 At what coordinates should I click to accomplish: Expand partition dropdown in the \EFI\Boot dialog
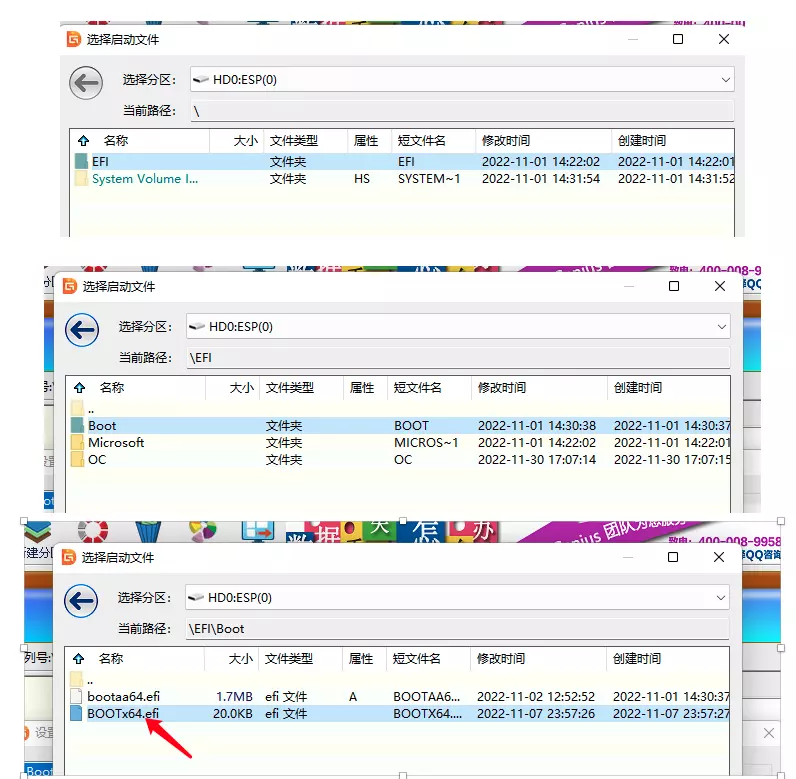tap(721, 597)
